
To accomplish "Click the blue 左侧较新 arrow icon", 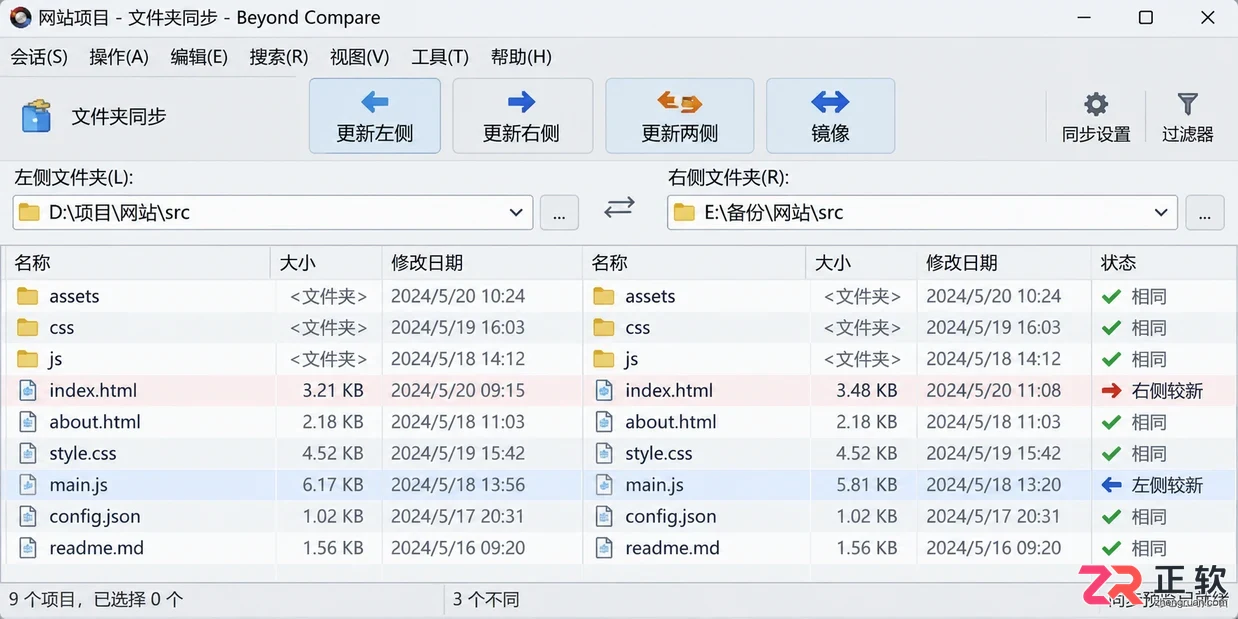I will pyautogui.click(x=1111, y=485).
